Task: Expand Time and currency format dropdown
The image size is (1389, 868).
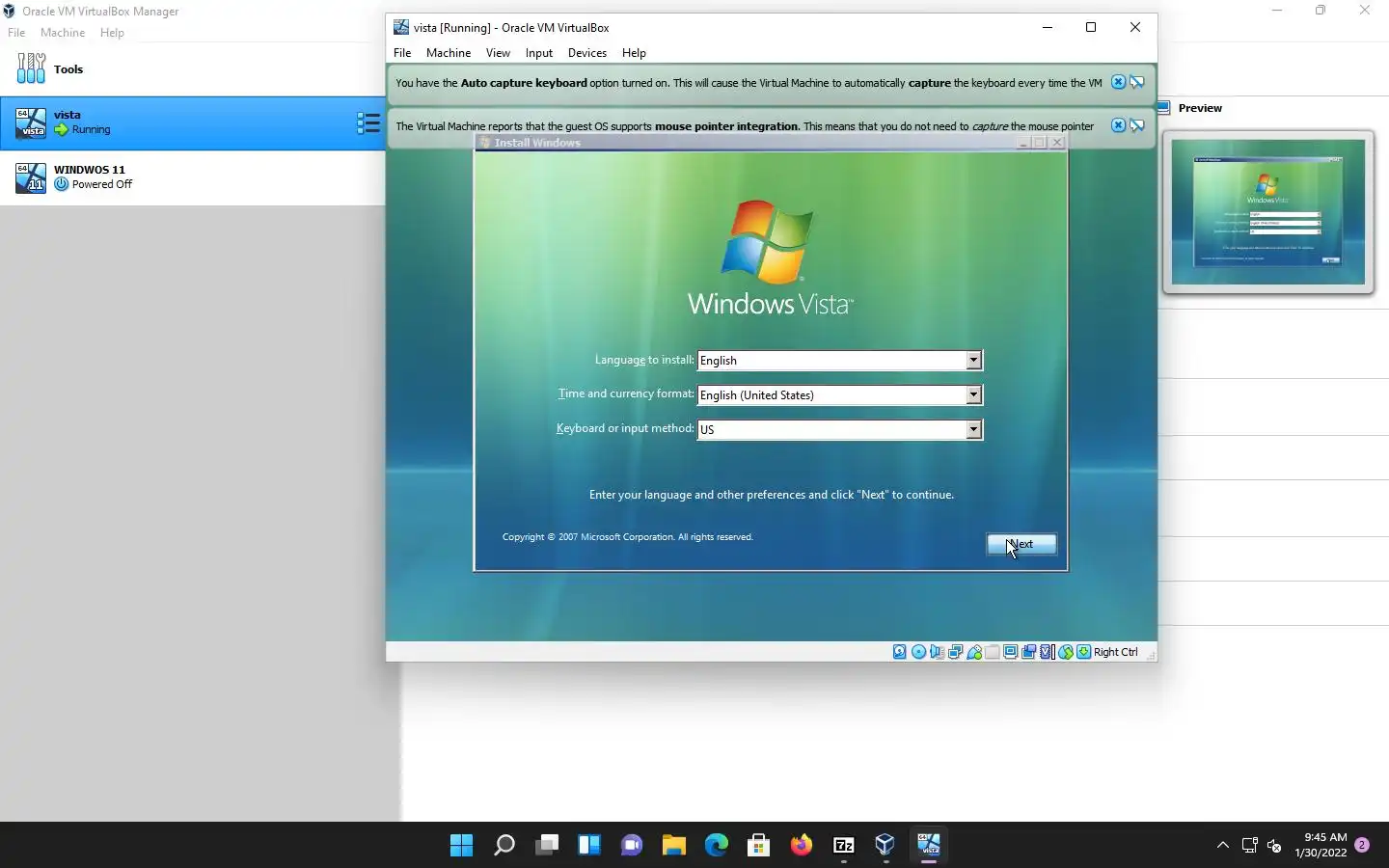Action: (x=973, y=394)
